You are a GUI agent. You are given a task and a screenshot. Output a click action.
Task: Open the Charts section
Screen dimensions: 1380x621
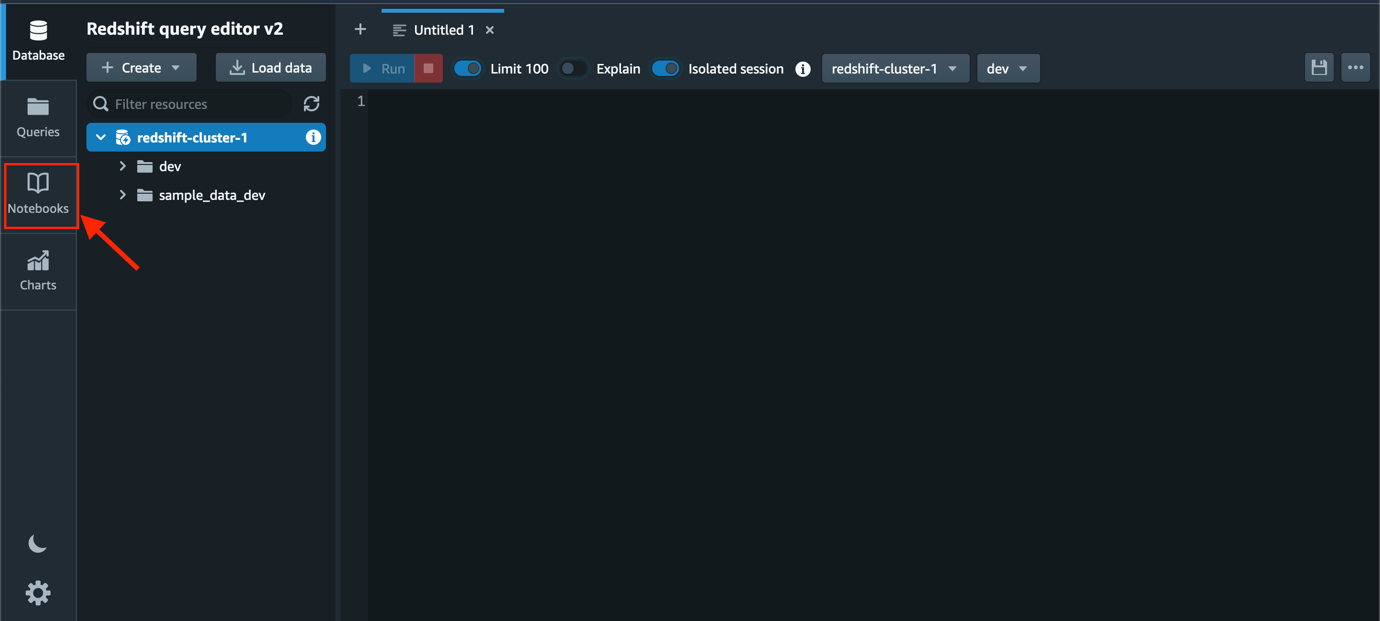click(38, 271)
